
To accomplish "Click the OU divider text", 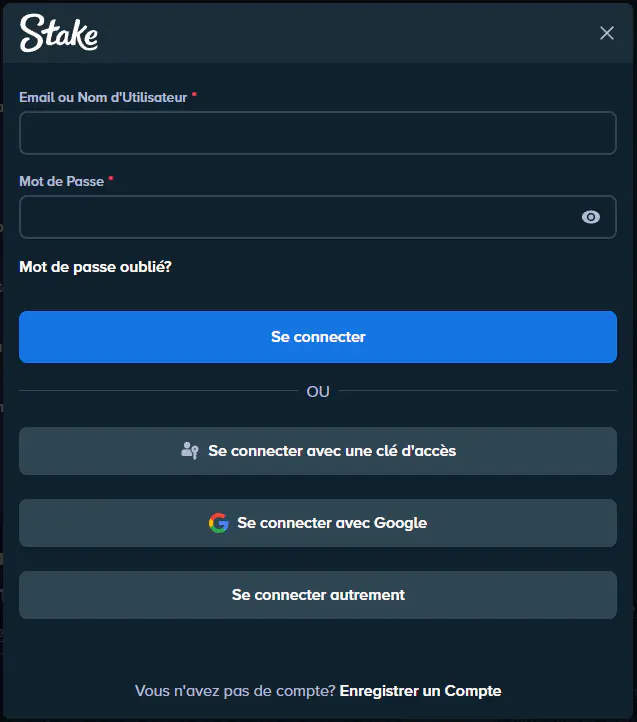I will coord(318,391).
